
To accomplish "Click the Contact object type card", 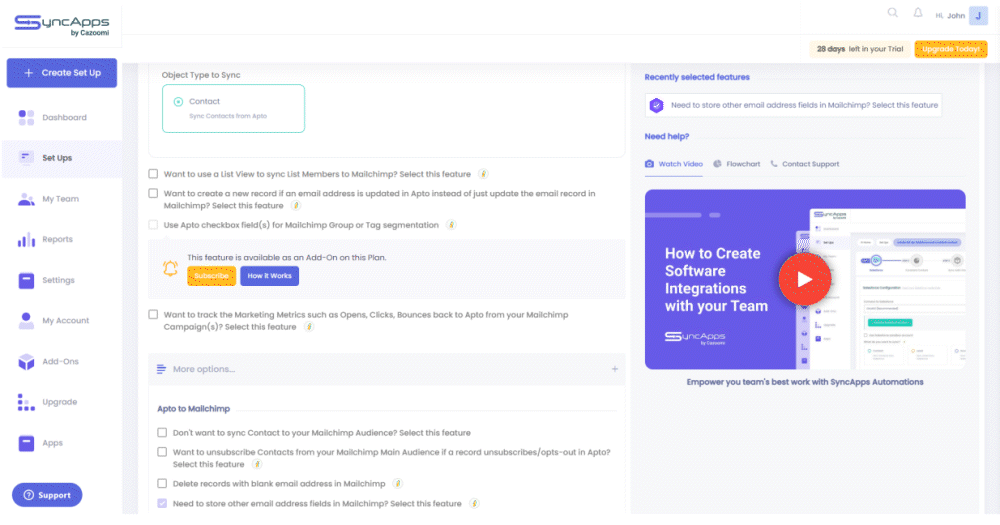I will 233,108.
